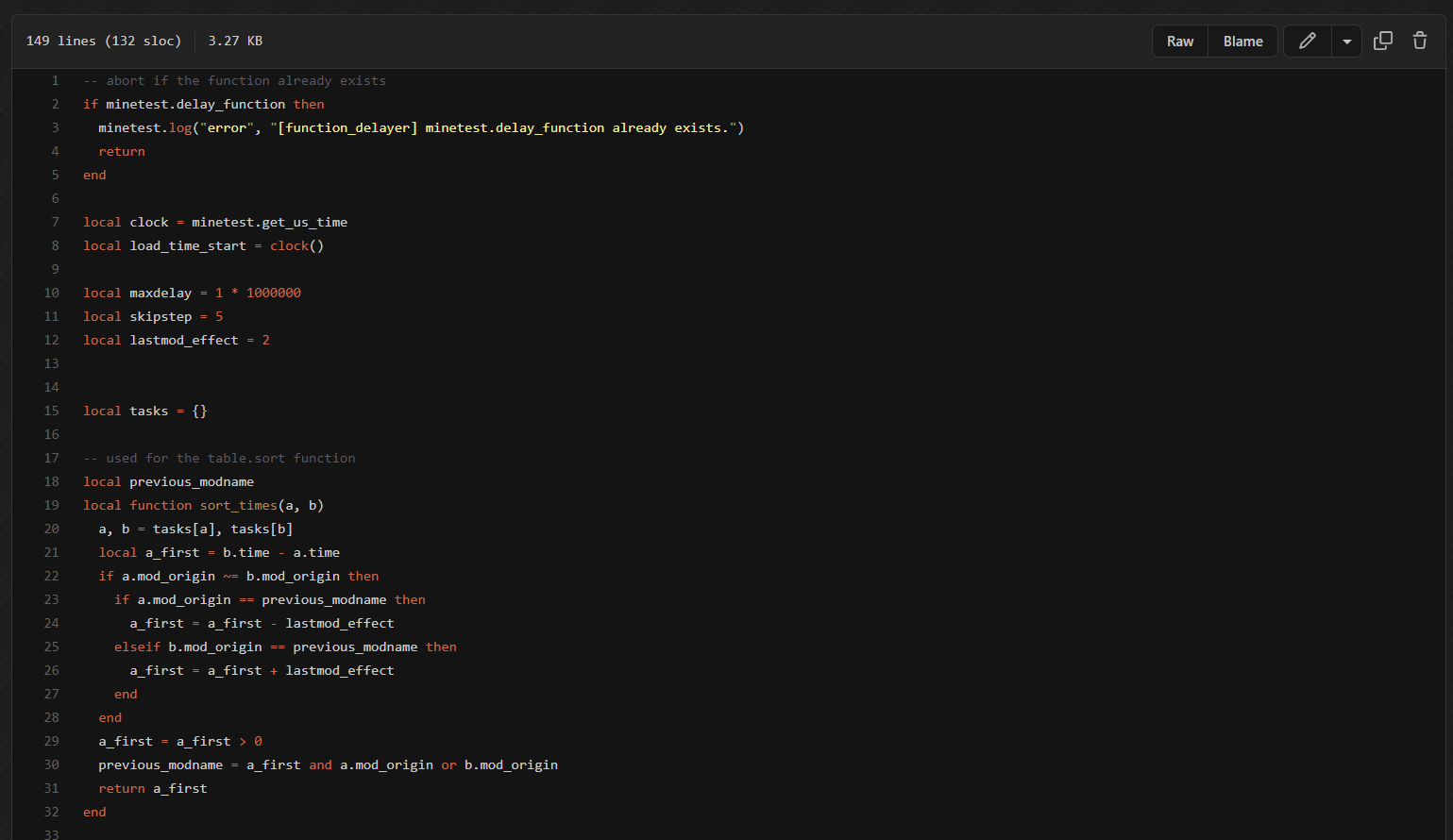Select line number 29

coord(52,741)
